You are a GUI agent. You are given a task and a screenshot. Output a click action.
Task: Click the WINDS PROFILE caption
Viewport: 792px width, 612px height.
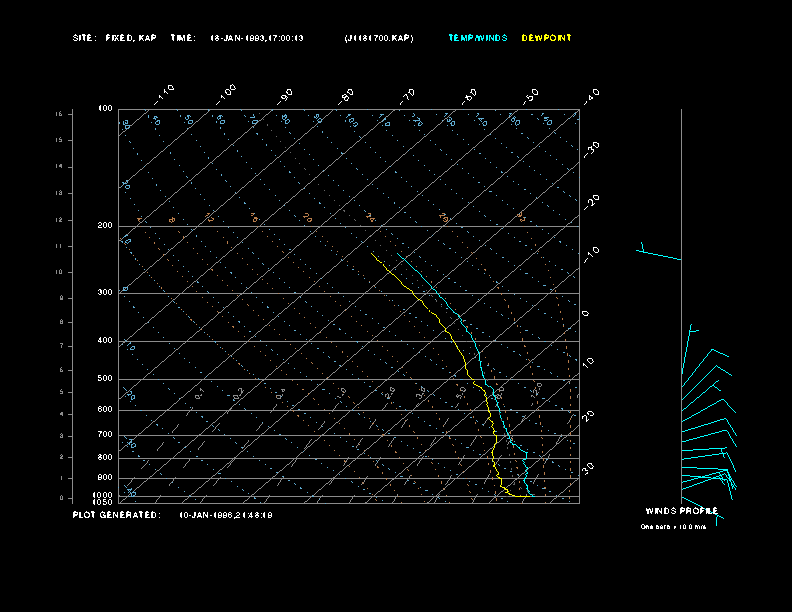pos(681,510)
